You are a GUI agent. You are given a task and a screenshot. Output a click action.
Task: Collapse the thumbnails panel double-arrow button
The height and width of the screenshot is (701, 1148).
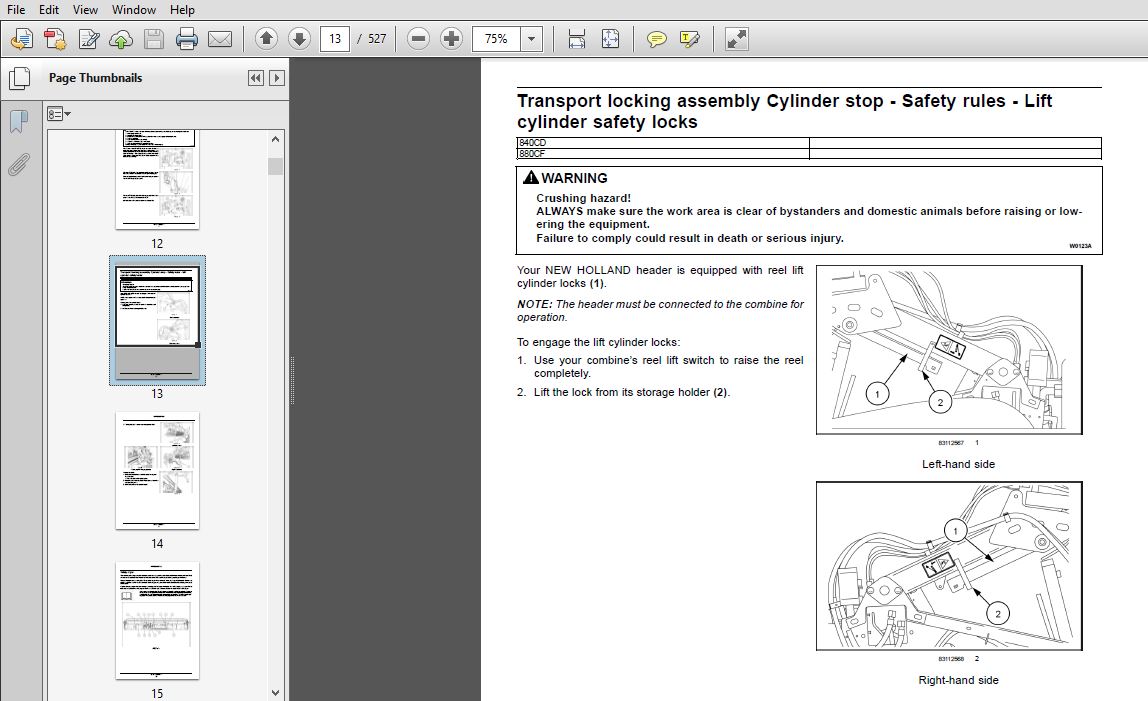tap(256, 78)
